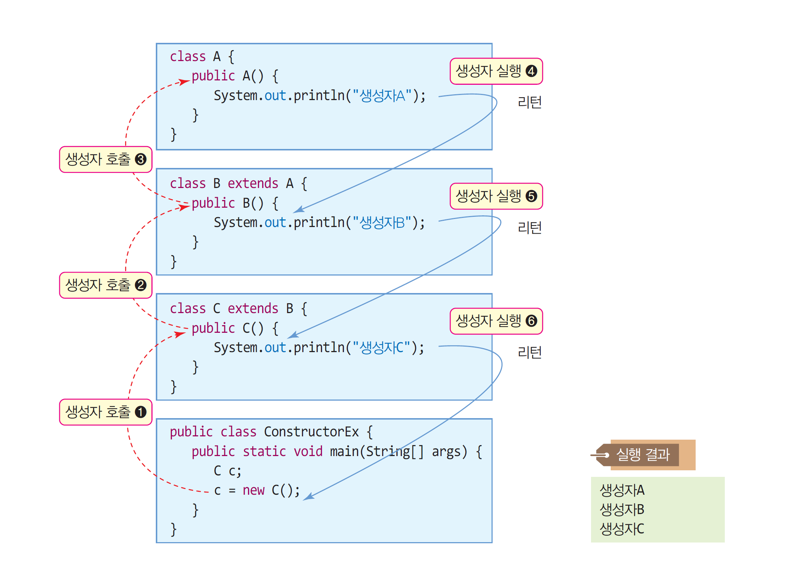Image resolution: width=805 pixels, height=569 pixels.
Task: Click the "생성자 호출 ❸" label
Action: [106, 159]
